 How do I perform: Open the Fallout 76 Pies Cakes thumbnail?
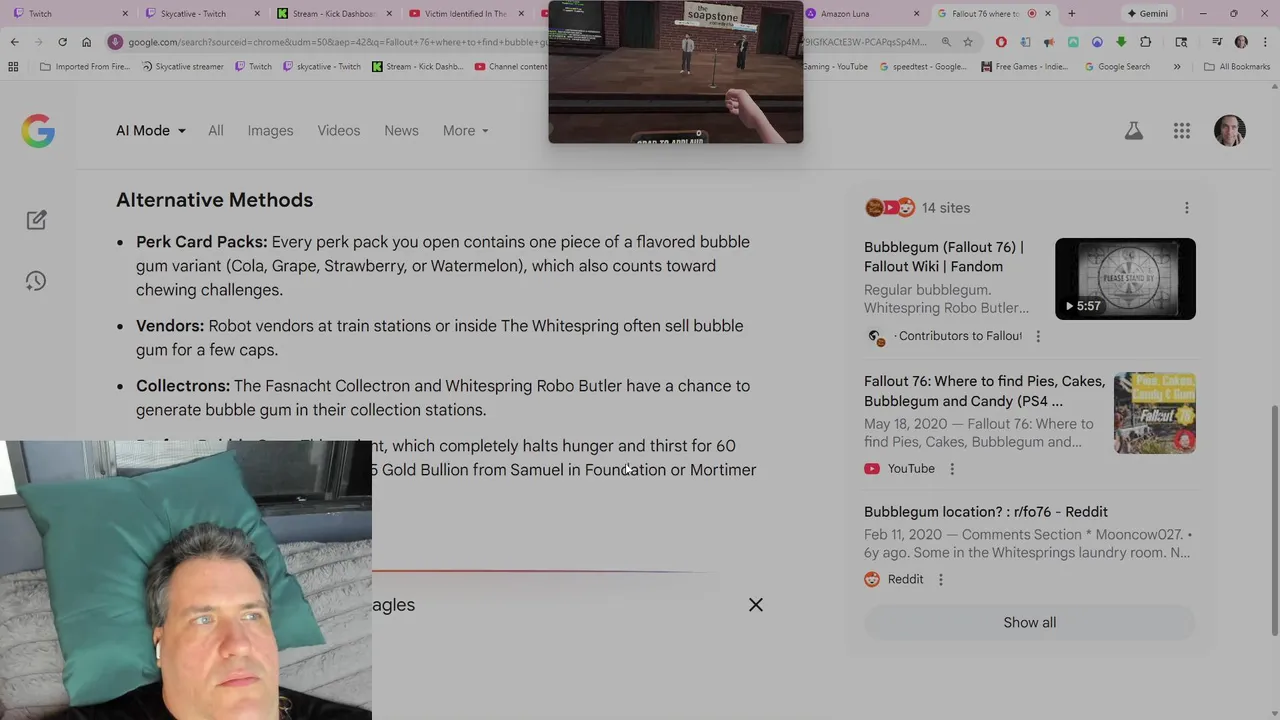tap(1155, 413)
